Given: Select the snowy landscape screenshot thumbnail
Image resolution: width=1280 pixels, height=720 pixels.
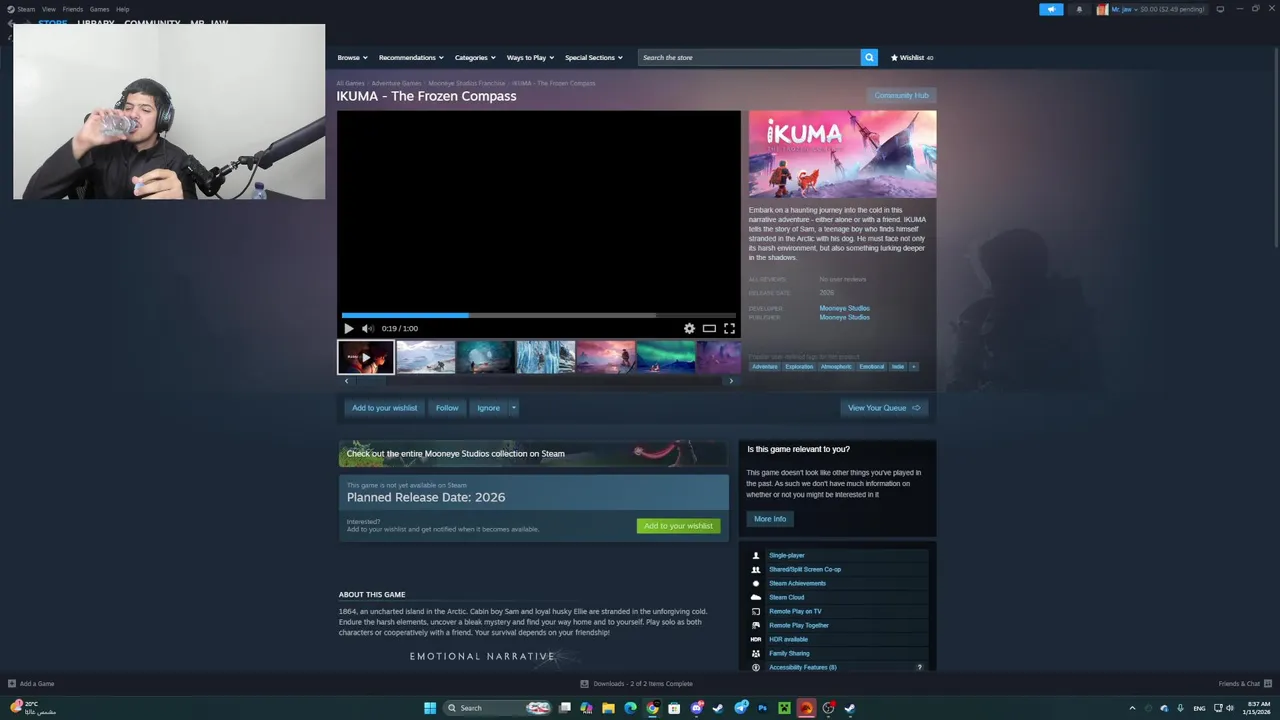Looking at the screenshot, I should point(425,357).
